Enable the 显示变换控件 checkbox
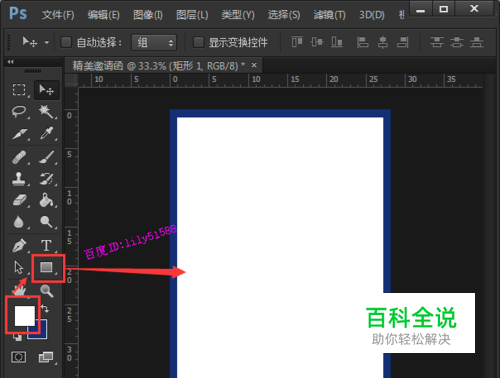The height and width of the screenshot is (378, 500). pos(199,42)
